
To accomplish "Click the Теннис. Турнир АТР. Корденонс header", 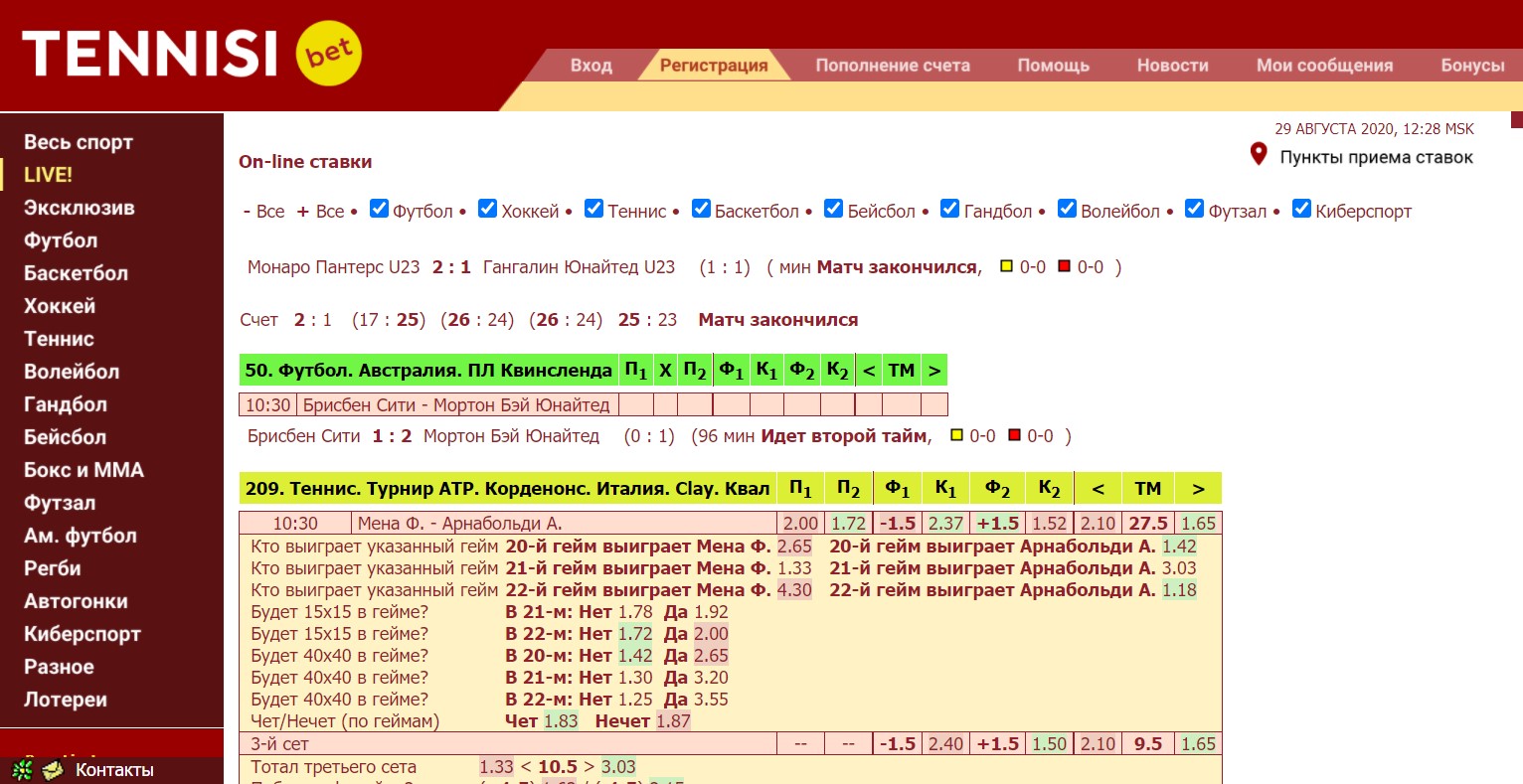I will (x=507, y=489).
